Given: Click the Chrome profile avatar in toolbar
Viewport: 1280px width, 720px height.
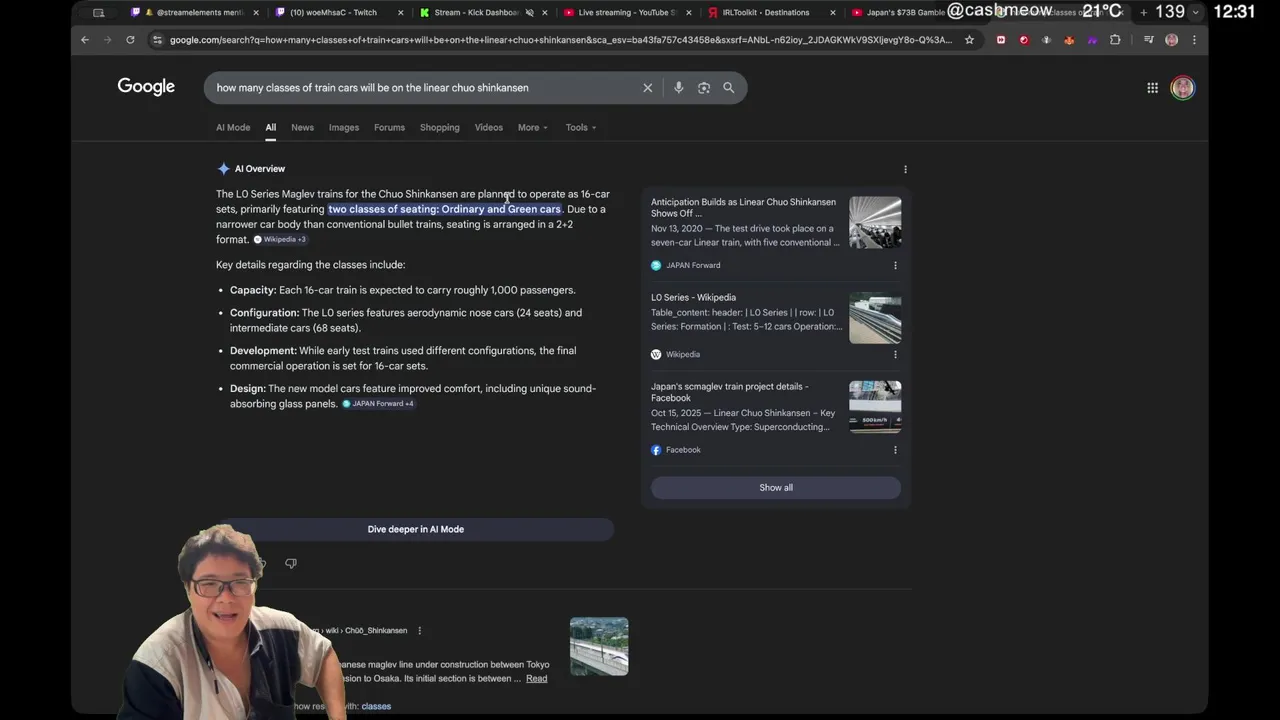Looking at the screenshot, I should (x=1172, y=40).
